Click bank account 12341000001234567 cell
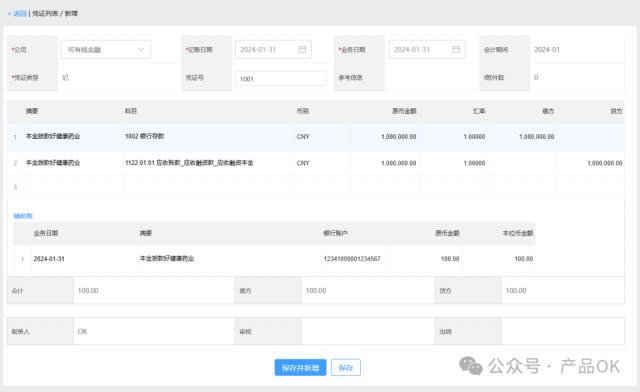Screen dimensions: 640x392 [352, 258]
